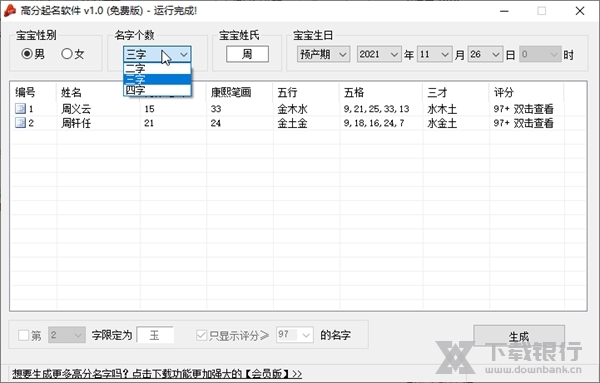The width and height of the screenshot is (600, 383).
Task: Click the 宝宝姓氏 input containing 周
Action: click(247, 54)
